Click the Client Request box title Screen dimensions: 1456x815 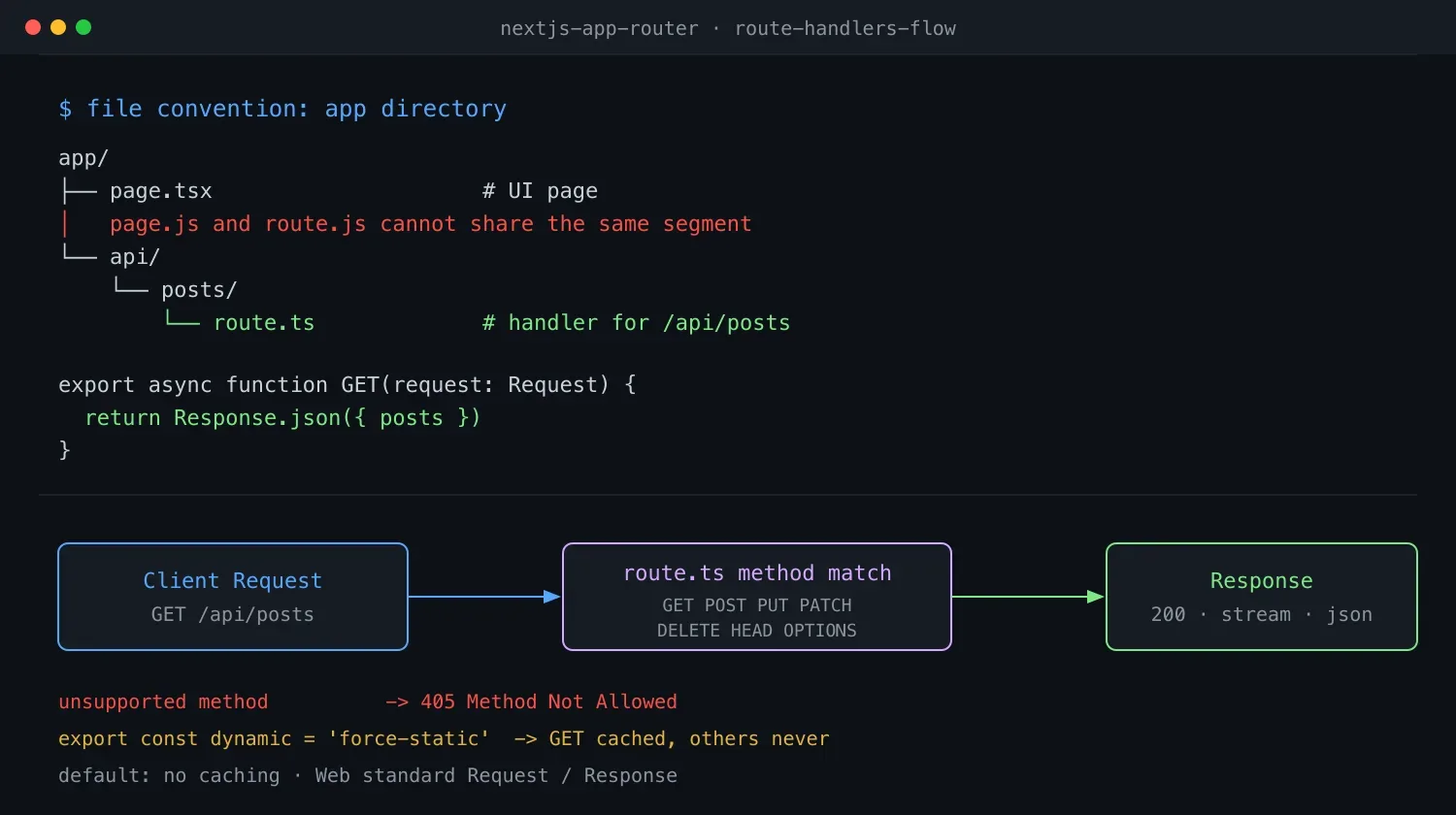(233, 580)
